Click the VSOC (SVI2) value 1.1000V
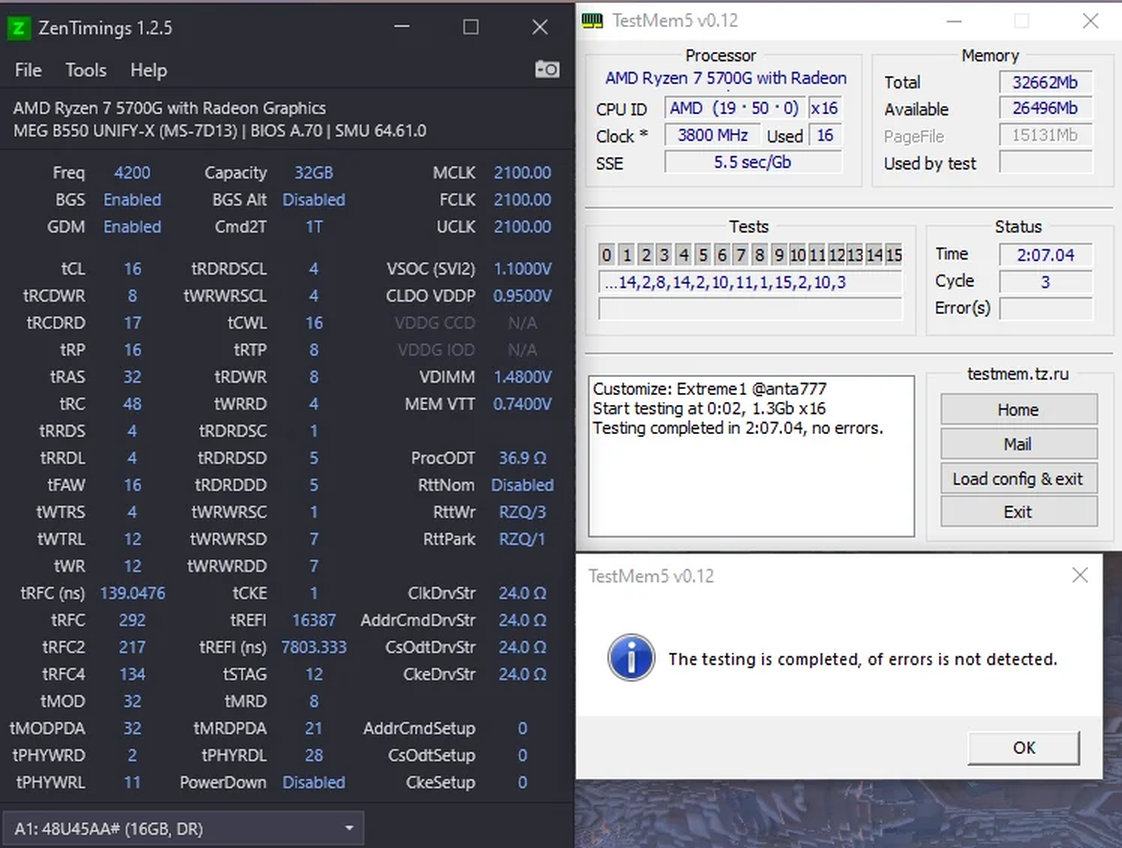Screen dimensions: 1122x848 tap(522, 269)
